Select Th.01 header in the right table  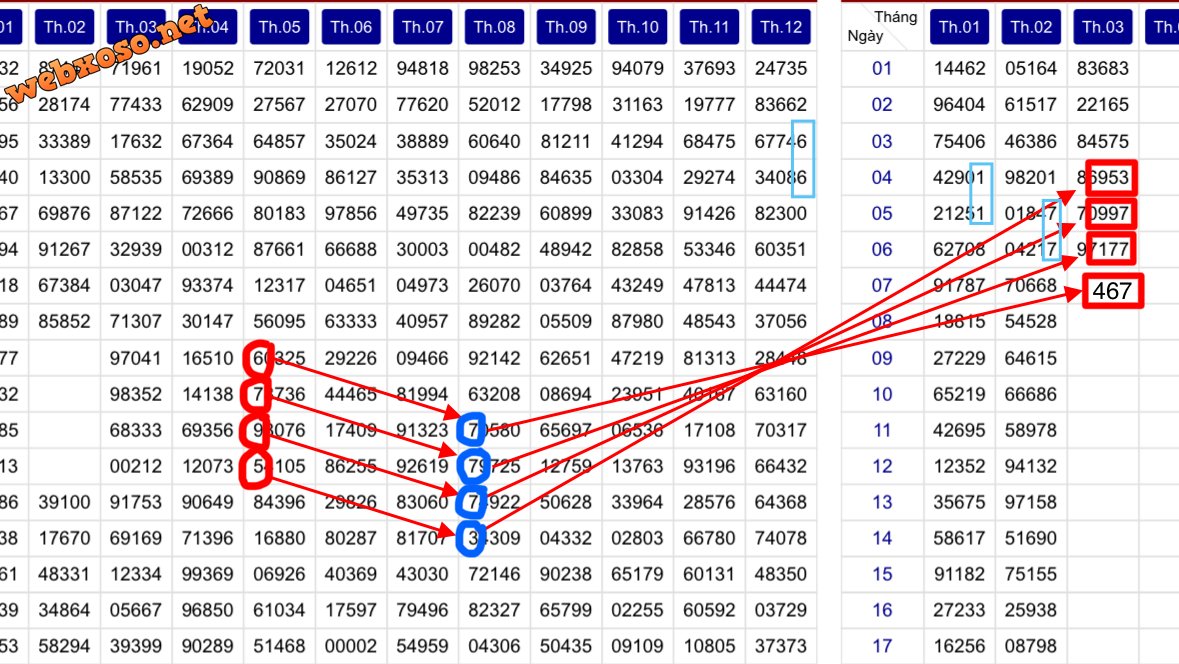click(959, 27)
